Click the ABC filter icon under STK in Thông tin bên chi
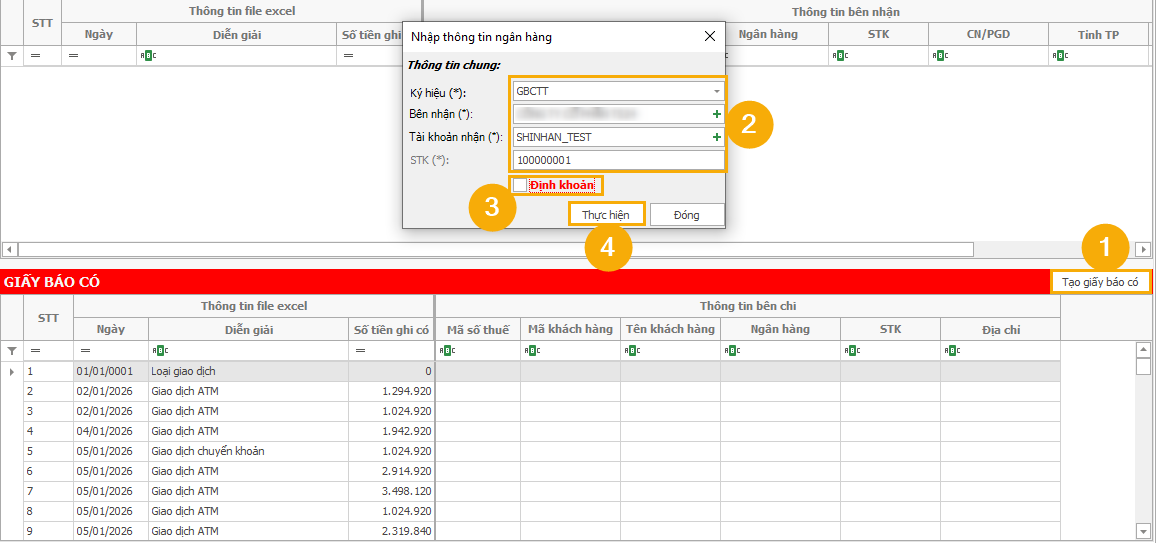 tap(852, 351)
